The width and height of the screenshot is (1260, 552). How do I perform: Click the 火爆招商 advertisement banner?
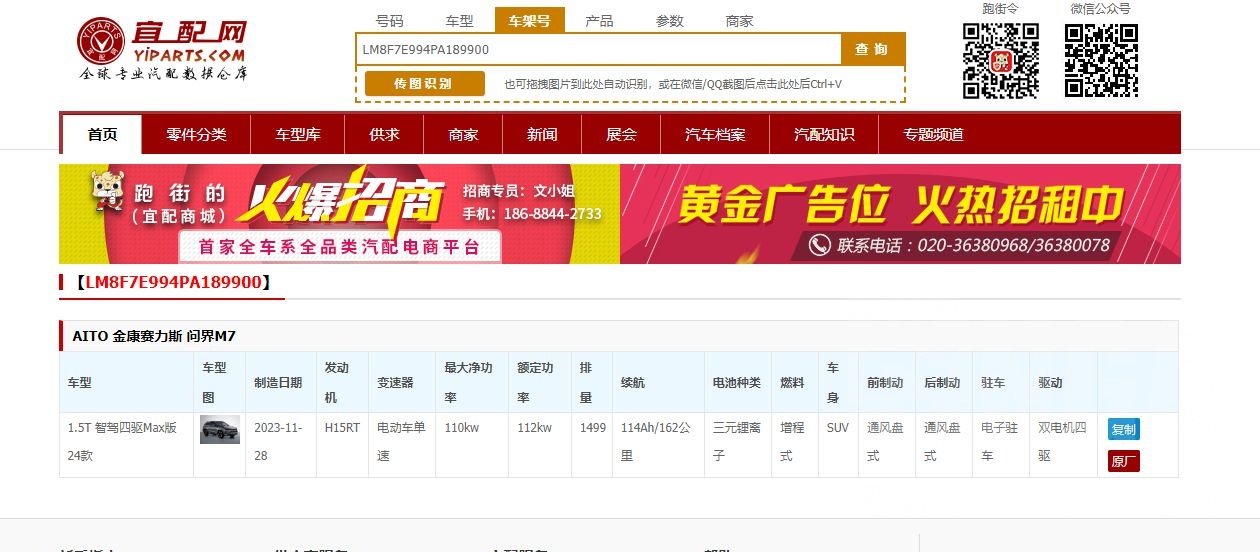tap(340, 214)
